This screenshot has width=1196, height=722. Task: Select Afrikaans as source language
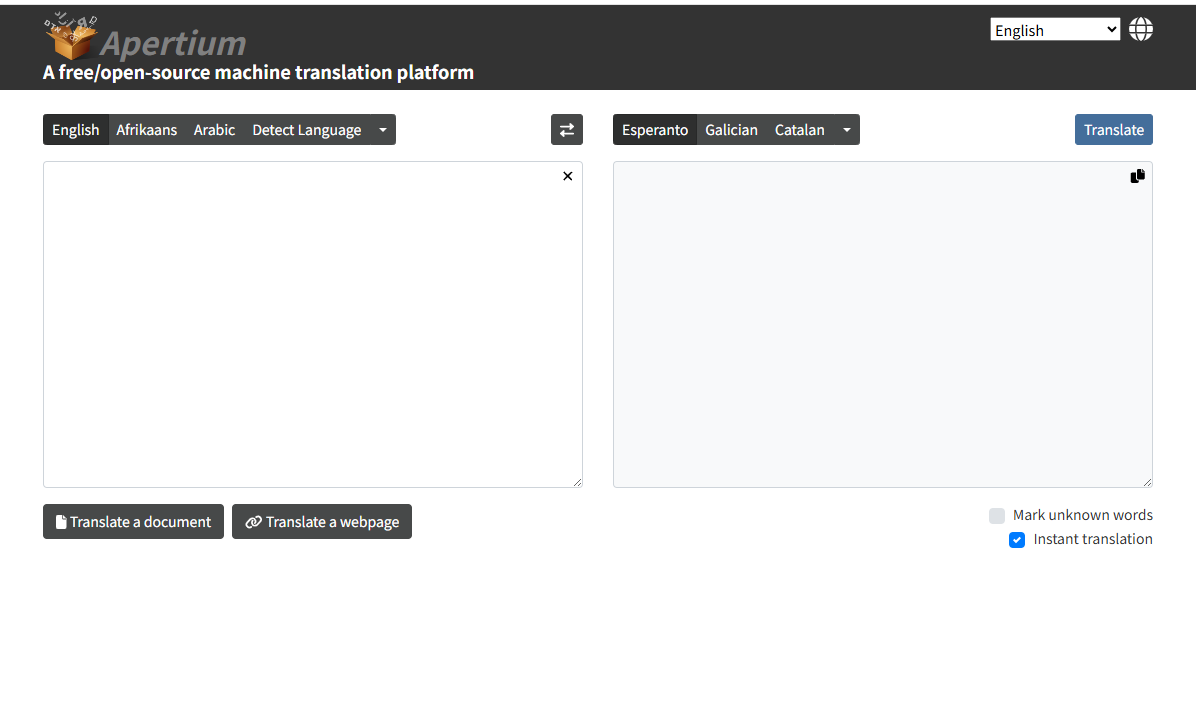point(146,130)
